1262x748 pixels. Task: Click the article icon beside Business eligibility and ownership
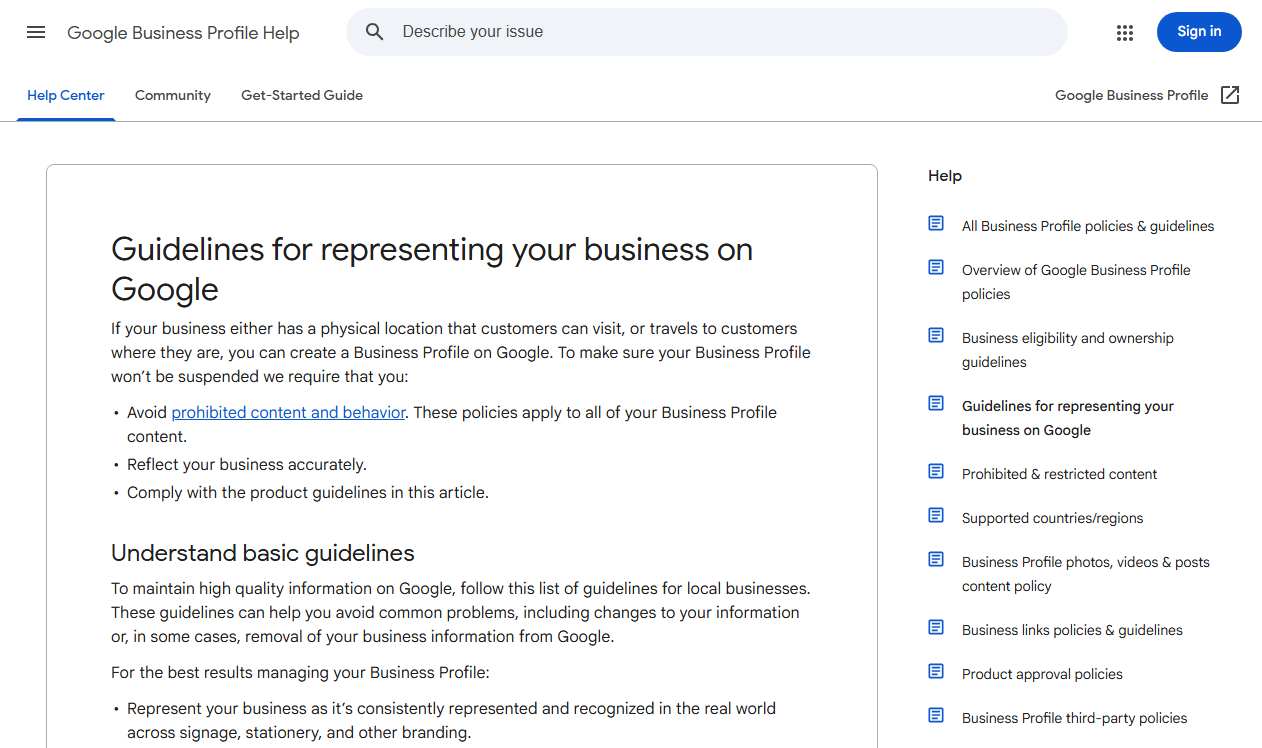[x=936, y=335]
